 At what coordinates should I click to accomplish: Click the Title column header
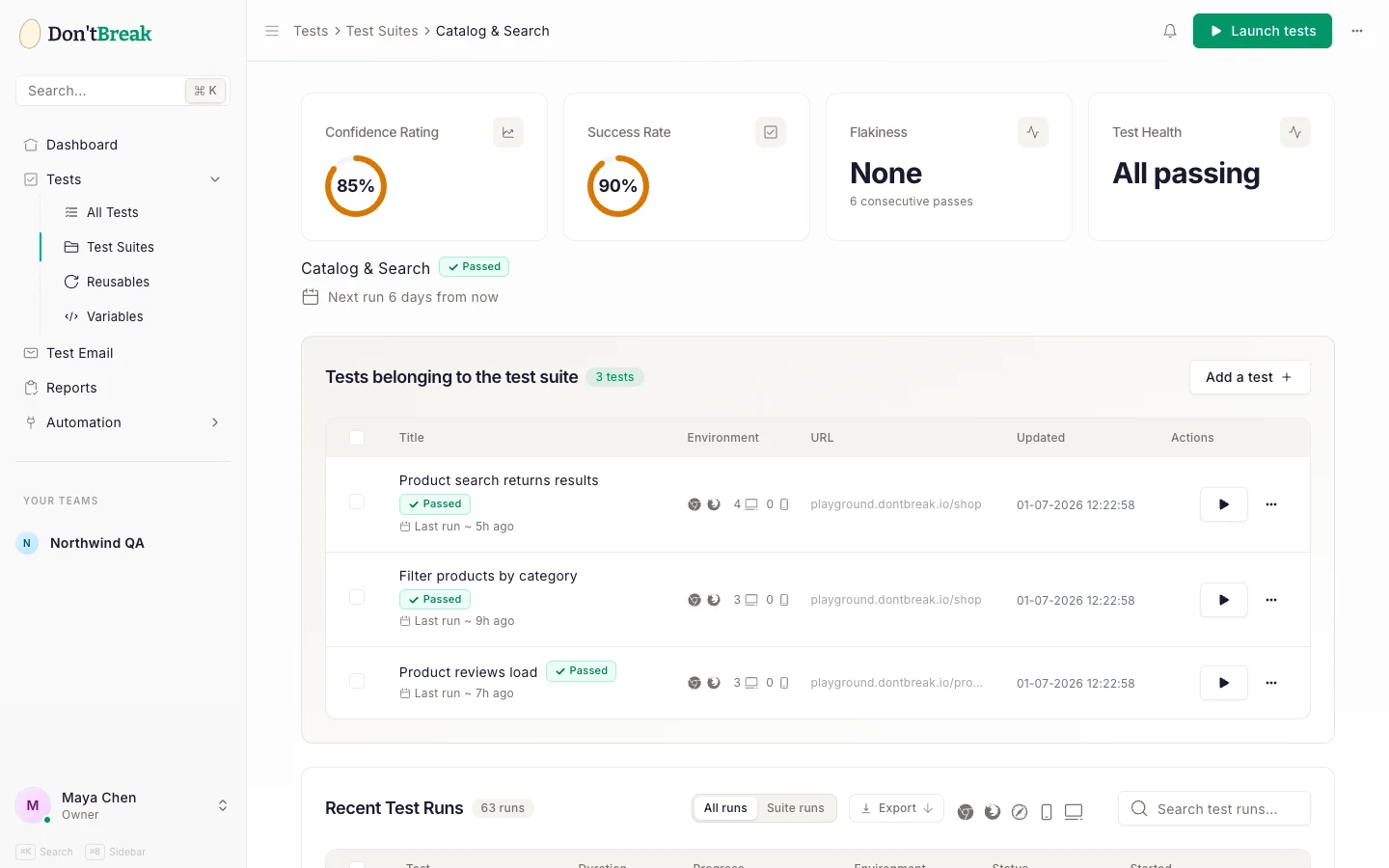[x=412, y=438]
